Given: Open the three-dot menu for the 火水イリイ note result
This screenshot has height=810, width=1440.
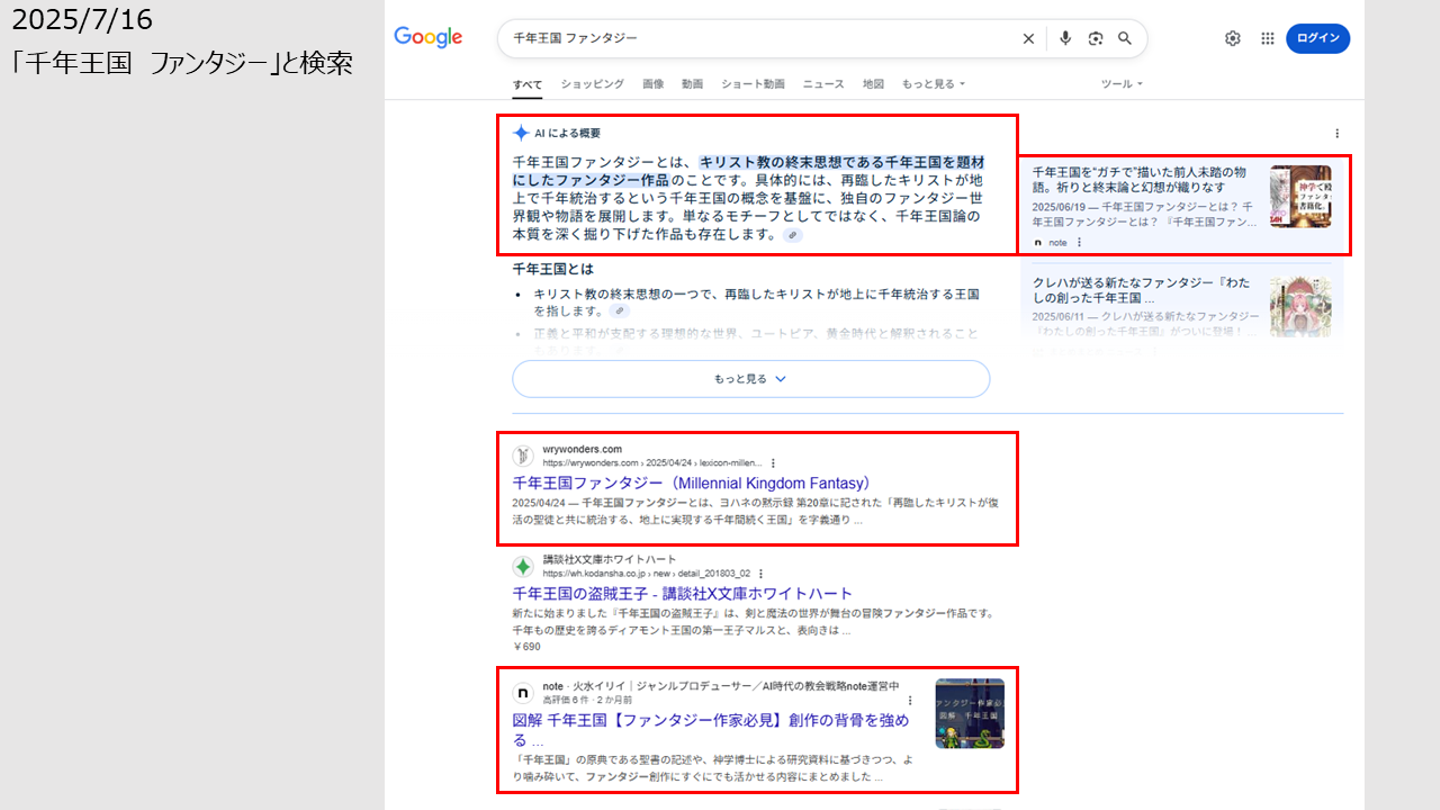Looking at the screenshot, I should point(910,700).
